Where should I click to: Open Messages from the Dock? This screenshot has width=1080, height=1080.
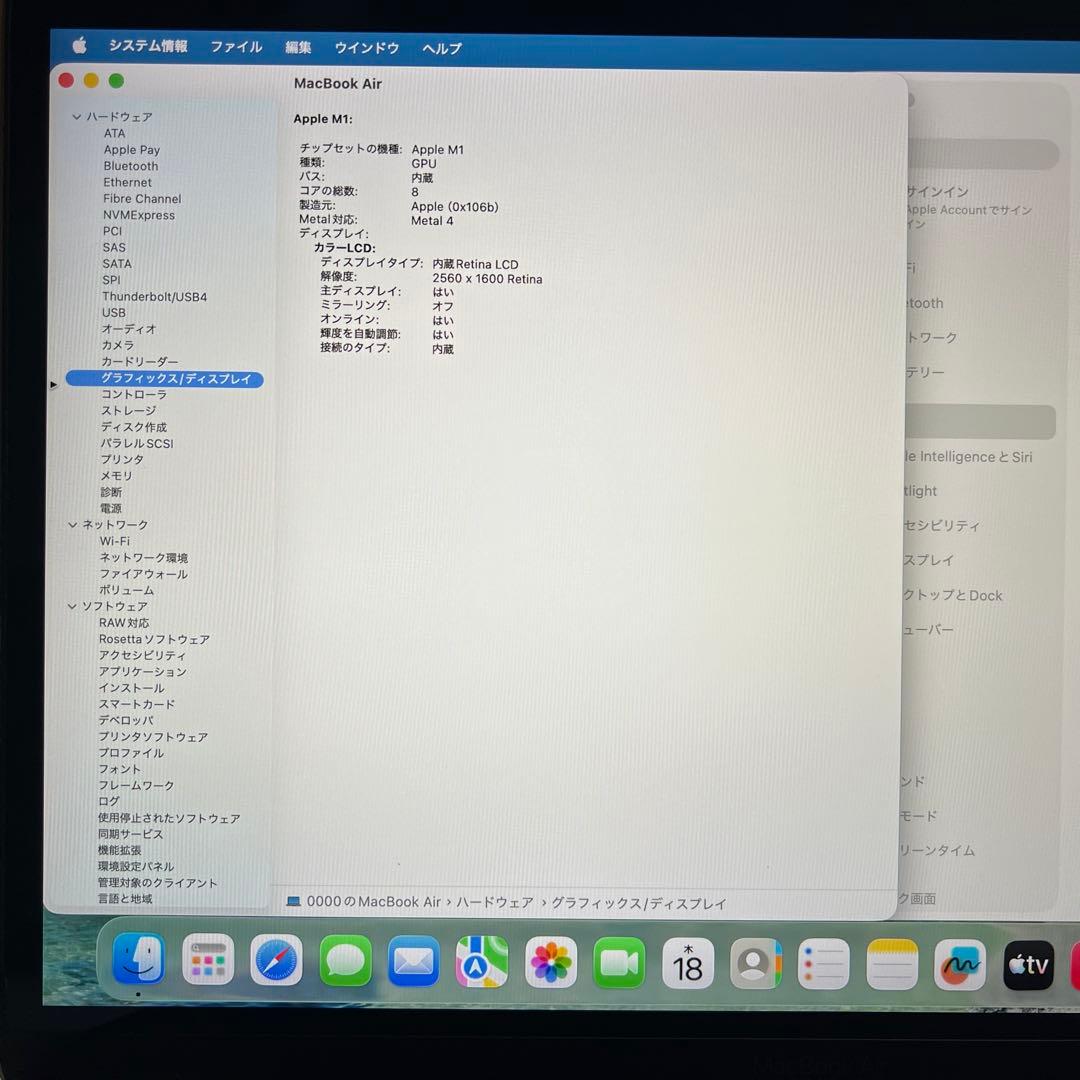pyautogui.click(x=344, y=963)
